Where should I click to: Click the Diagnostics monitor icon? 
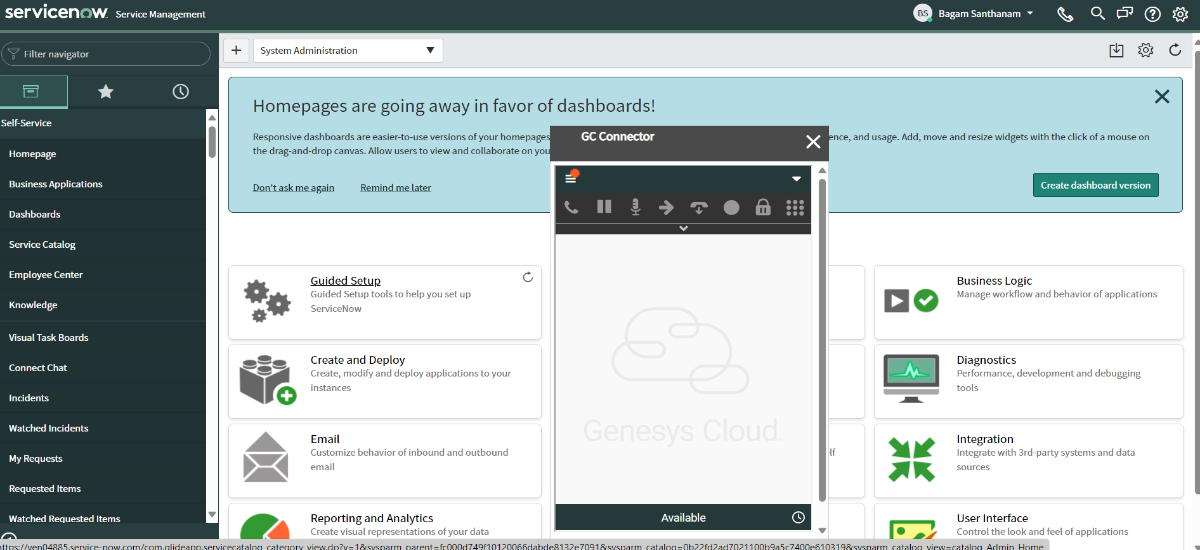tap(911, 379)
